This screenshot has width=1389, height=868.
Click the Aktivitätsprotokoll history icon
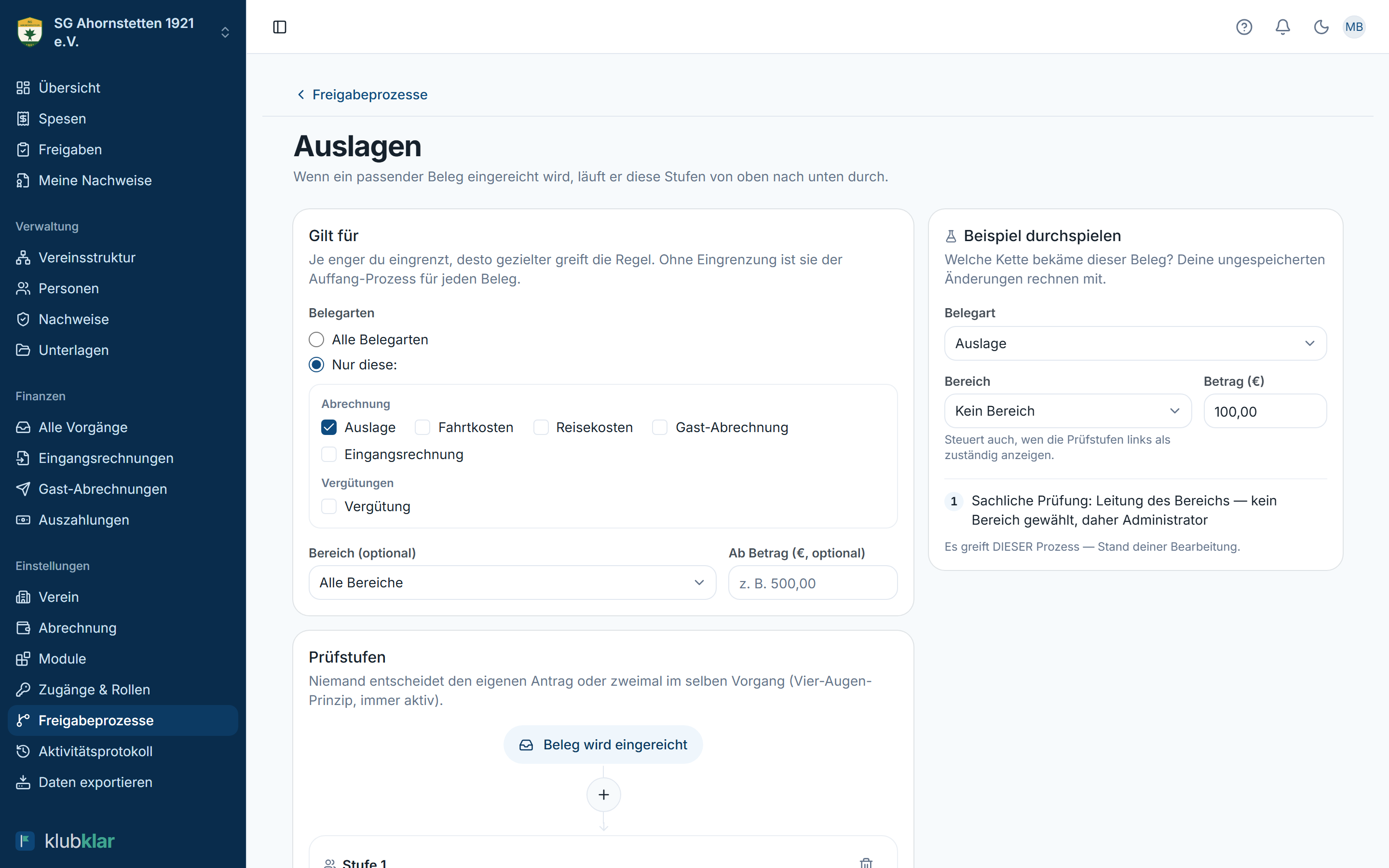pyautogui.click(x=23, y=751)
